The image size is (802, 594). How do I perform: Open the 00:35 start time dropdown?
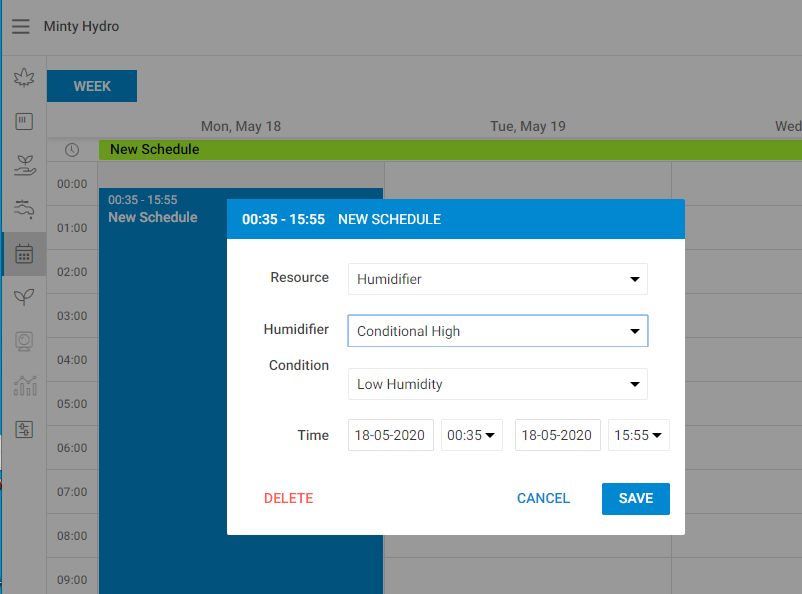(472, 435)
